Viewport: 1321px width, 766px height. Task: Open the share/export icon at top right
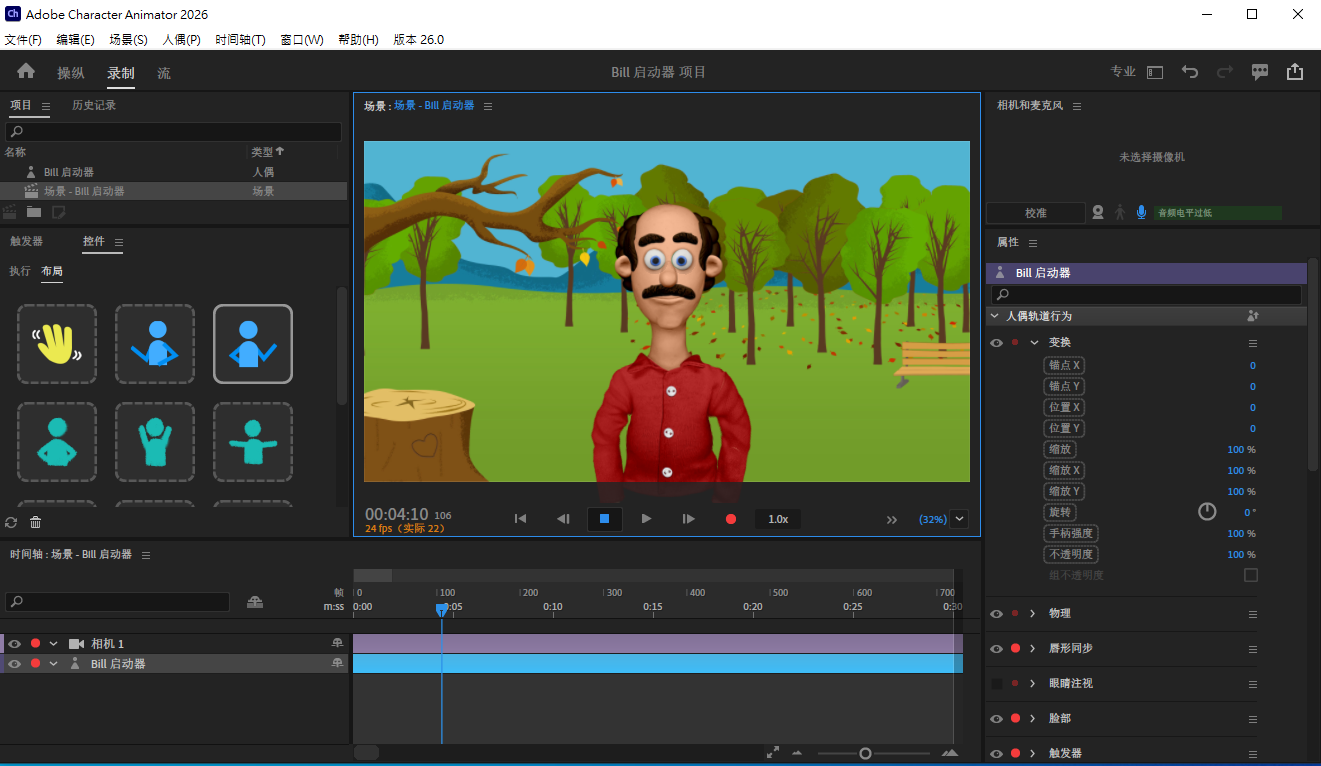(x=1295, y=72)
